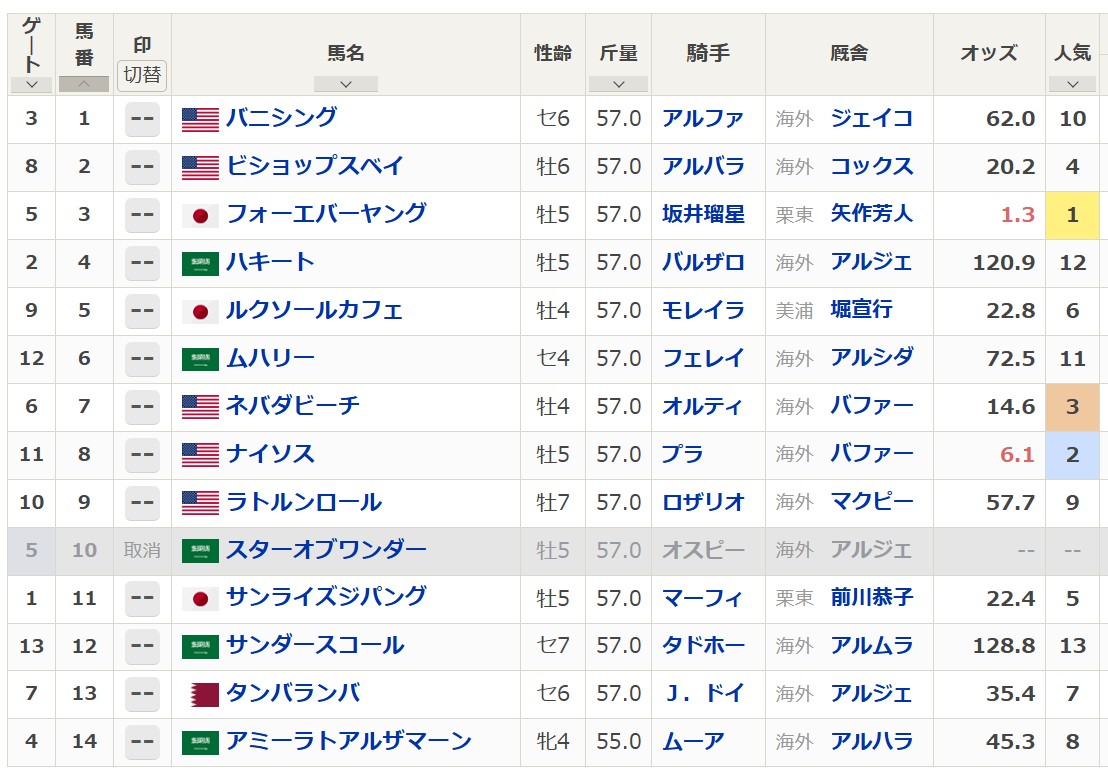1108x768 pixels.
Task: Toggle the mark selector for サンライズジパング
Action: coord(142,599)
